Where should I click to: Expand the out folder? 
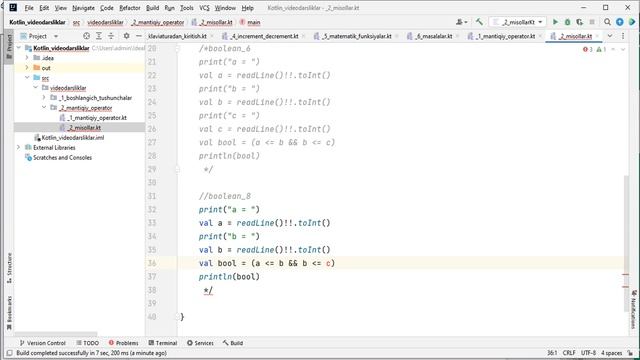click(x=27, y=68)
